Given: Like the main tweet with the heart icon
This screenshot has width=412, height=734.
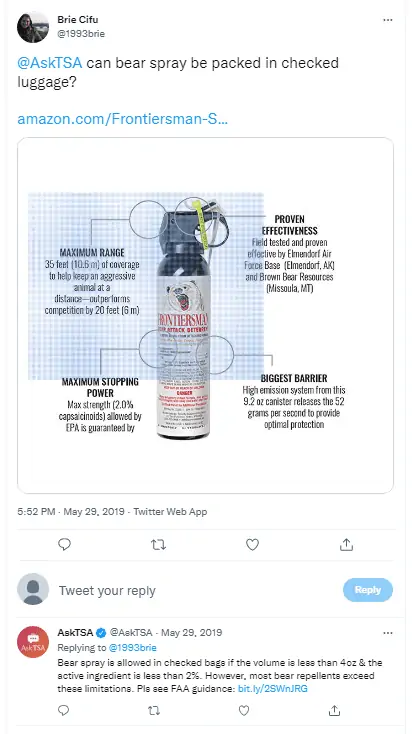Looking at the screenshot, I should click(x=252, y=544).
